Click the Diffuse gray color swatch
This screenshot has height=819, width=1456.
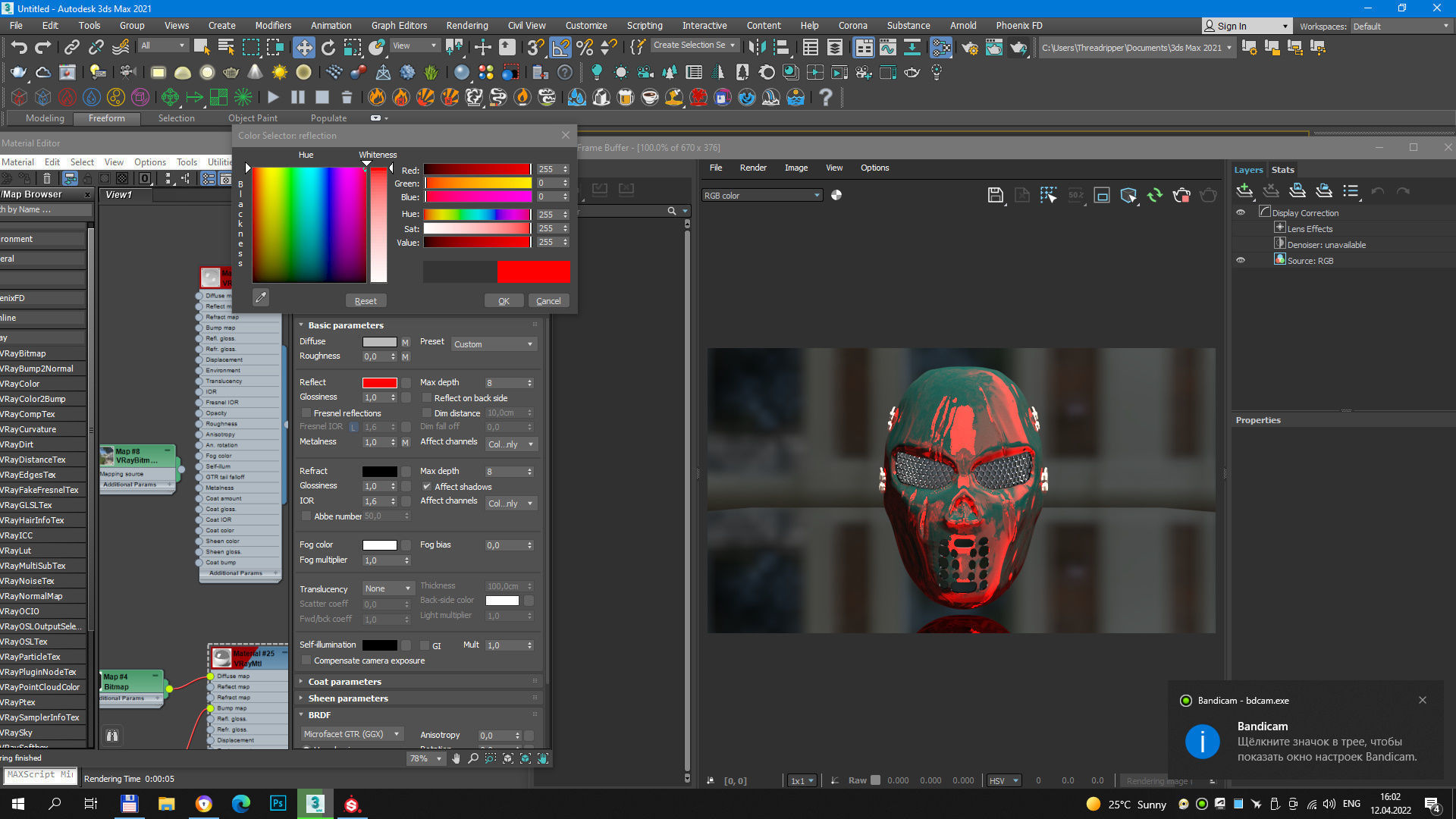(x=379, y=342)
